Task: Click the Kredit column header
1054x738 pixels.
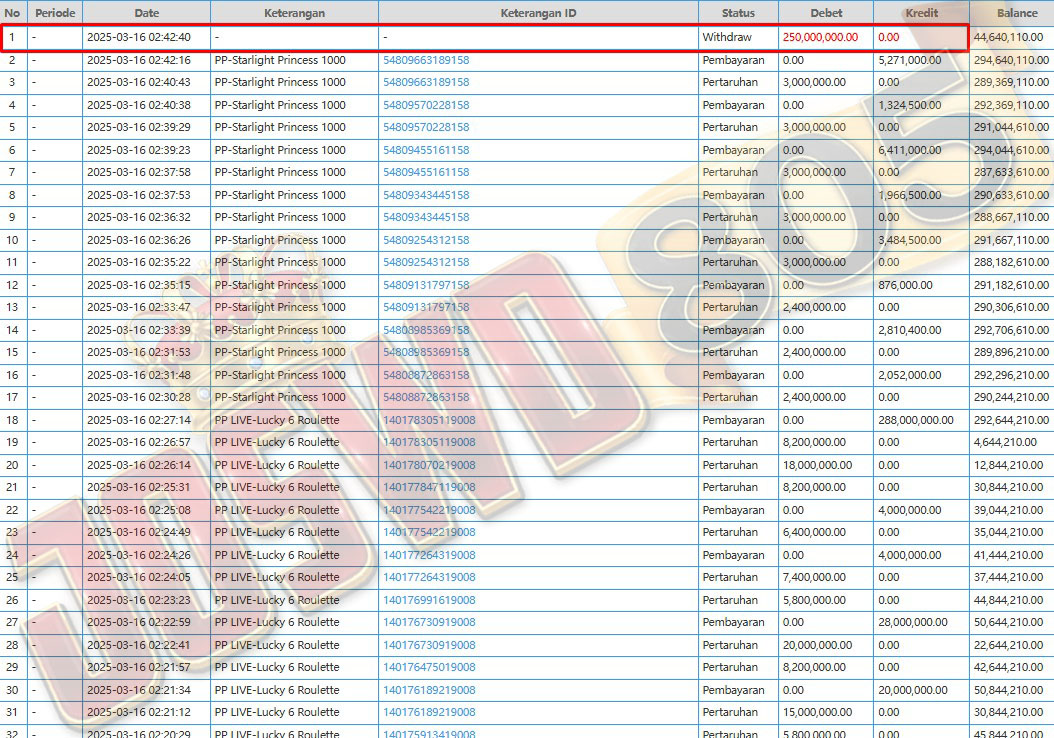Action: 921,13
